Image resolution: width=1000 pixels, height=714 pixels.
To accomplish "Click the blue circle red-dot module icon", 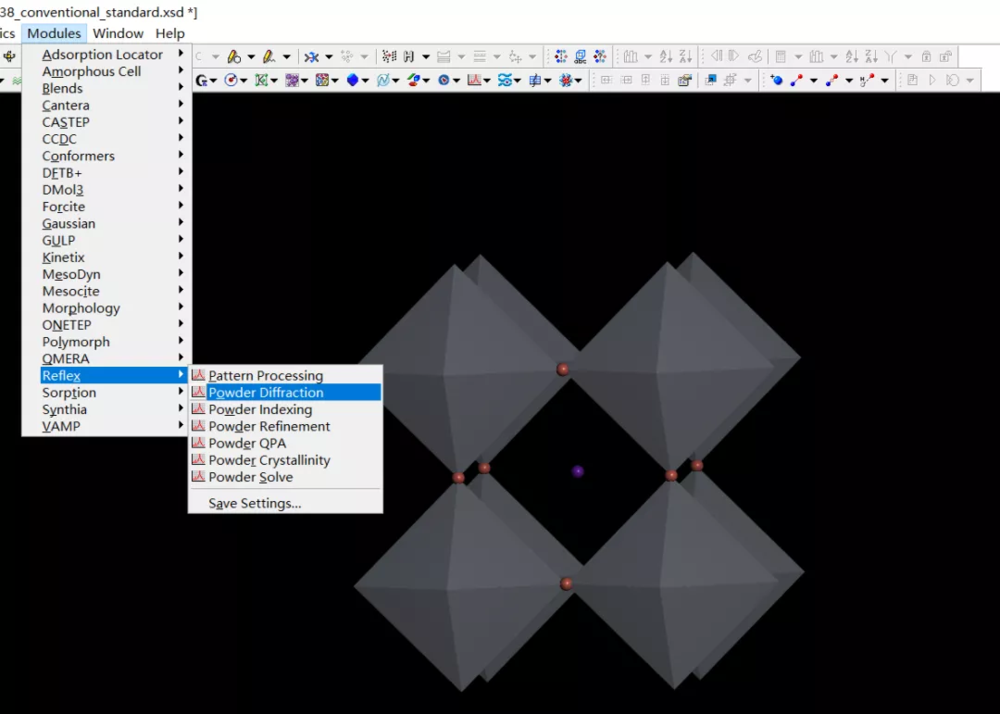I will 231,80.
